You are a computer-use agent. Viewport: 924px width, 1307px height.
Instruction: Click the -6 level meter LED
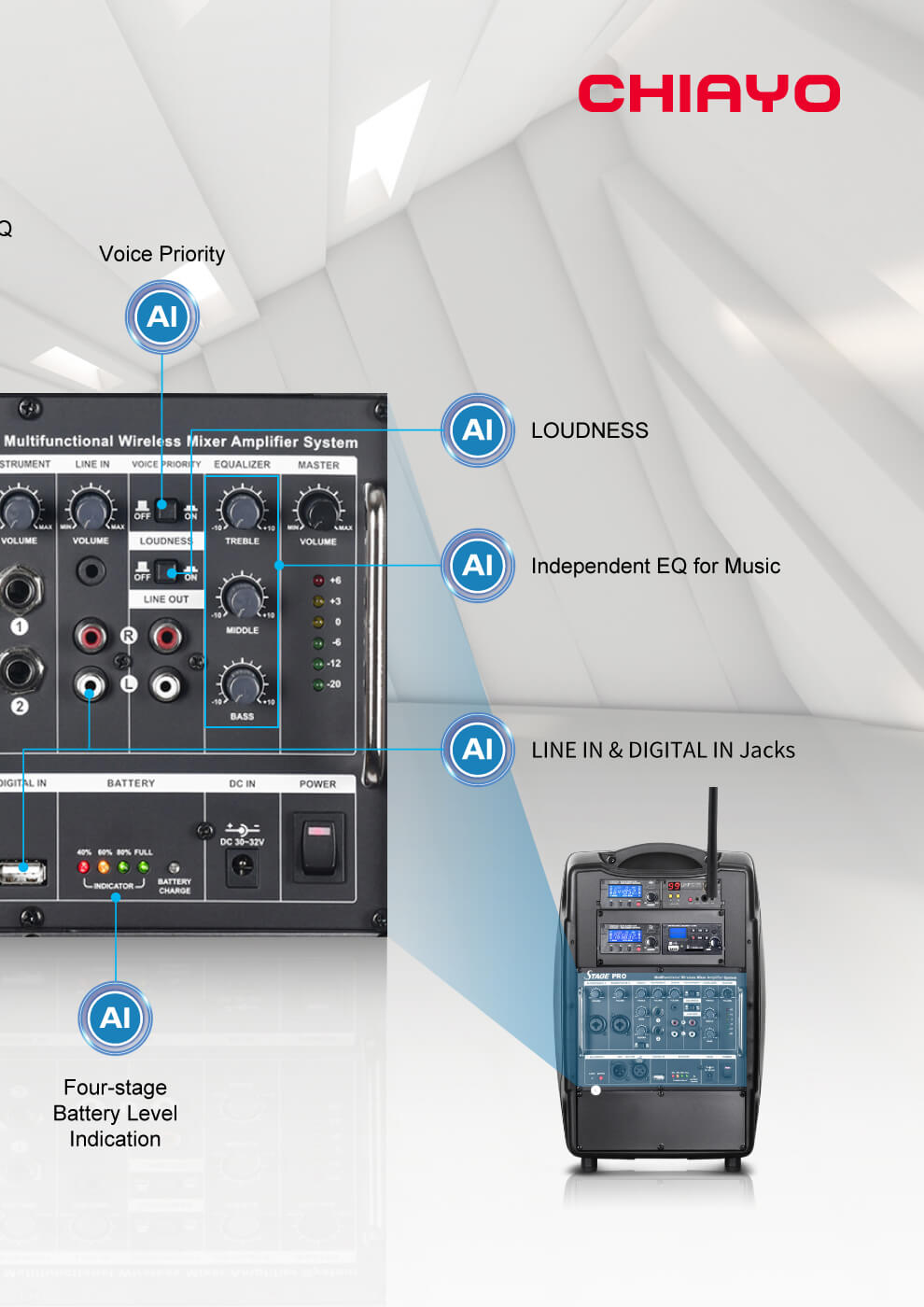[318, 643]
